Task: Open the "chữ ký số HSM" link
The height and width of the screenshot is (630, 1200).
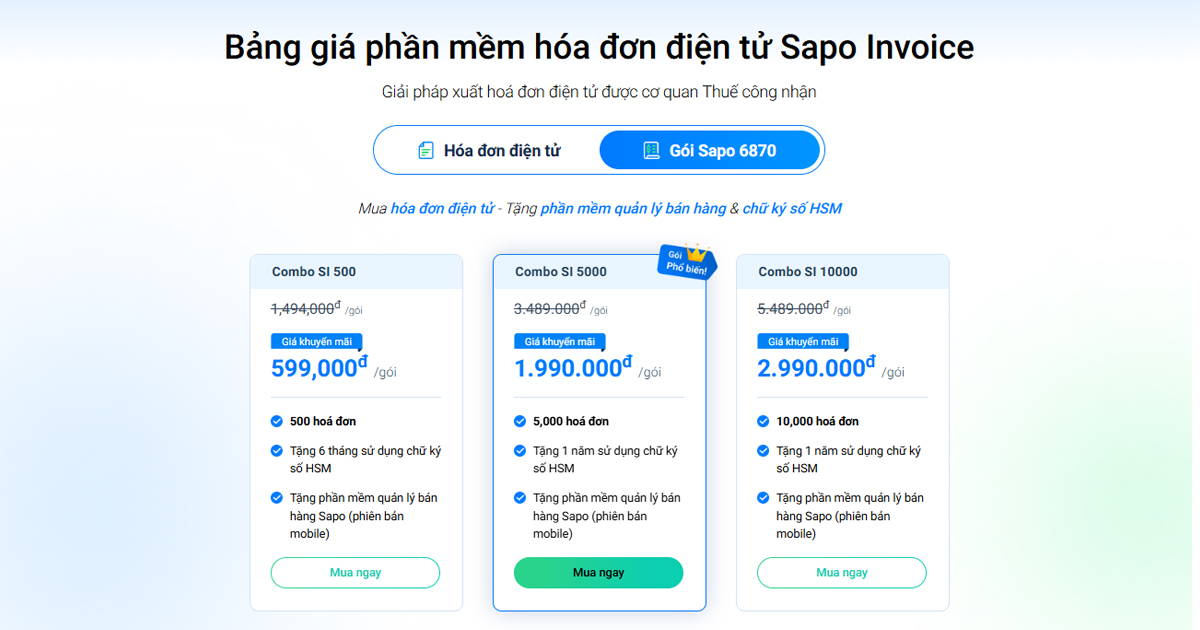Action: click(x=791, y=207)
